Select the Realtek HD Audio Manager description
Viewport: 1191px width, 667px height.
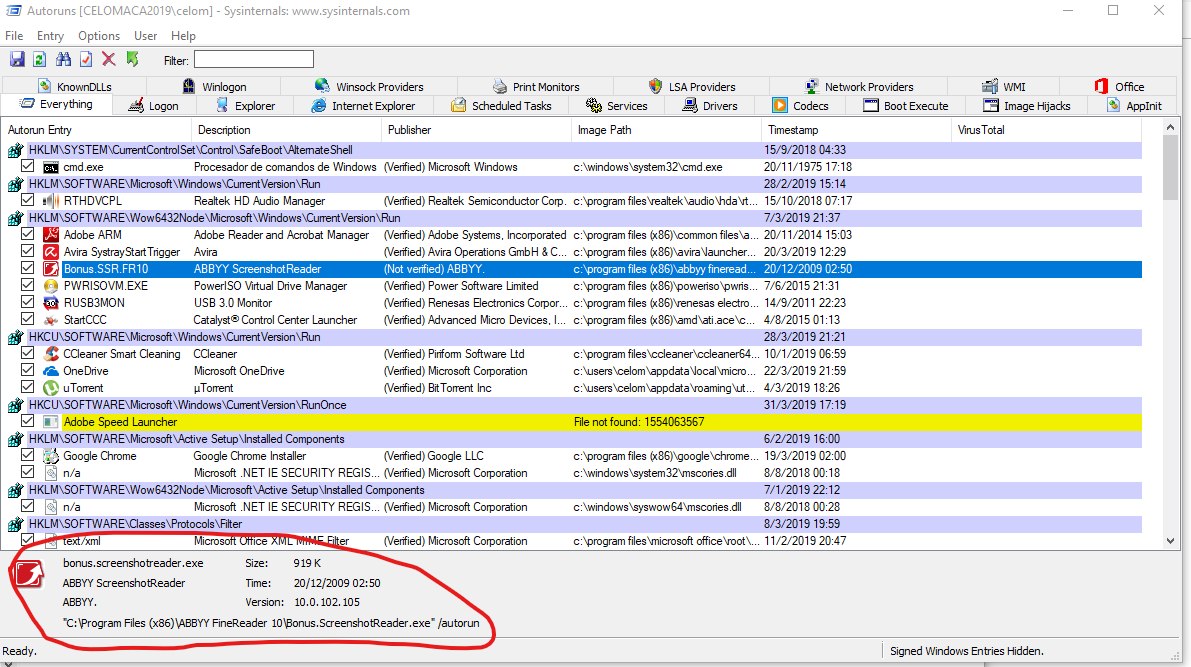pos(259,201)
